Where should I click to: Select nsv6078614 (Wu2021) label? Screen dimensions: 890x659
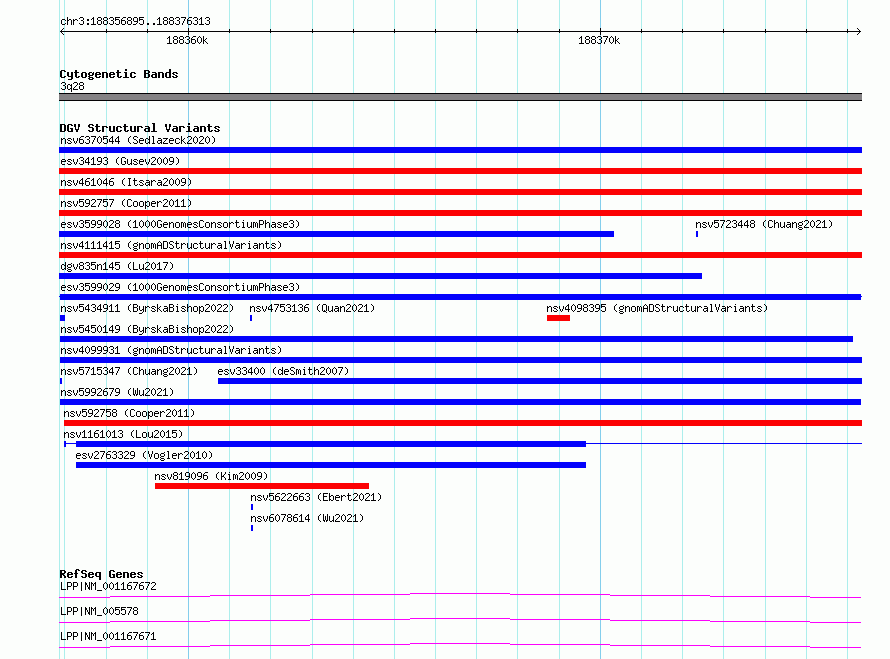pyautogui.click(x=307, y=518)
